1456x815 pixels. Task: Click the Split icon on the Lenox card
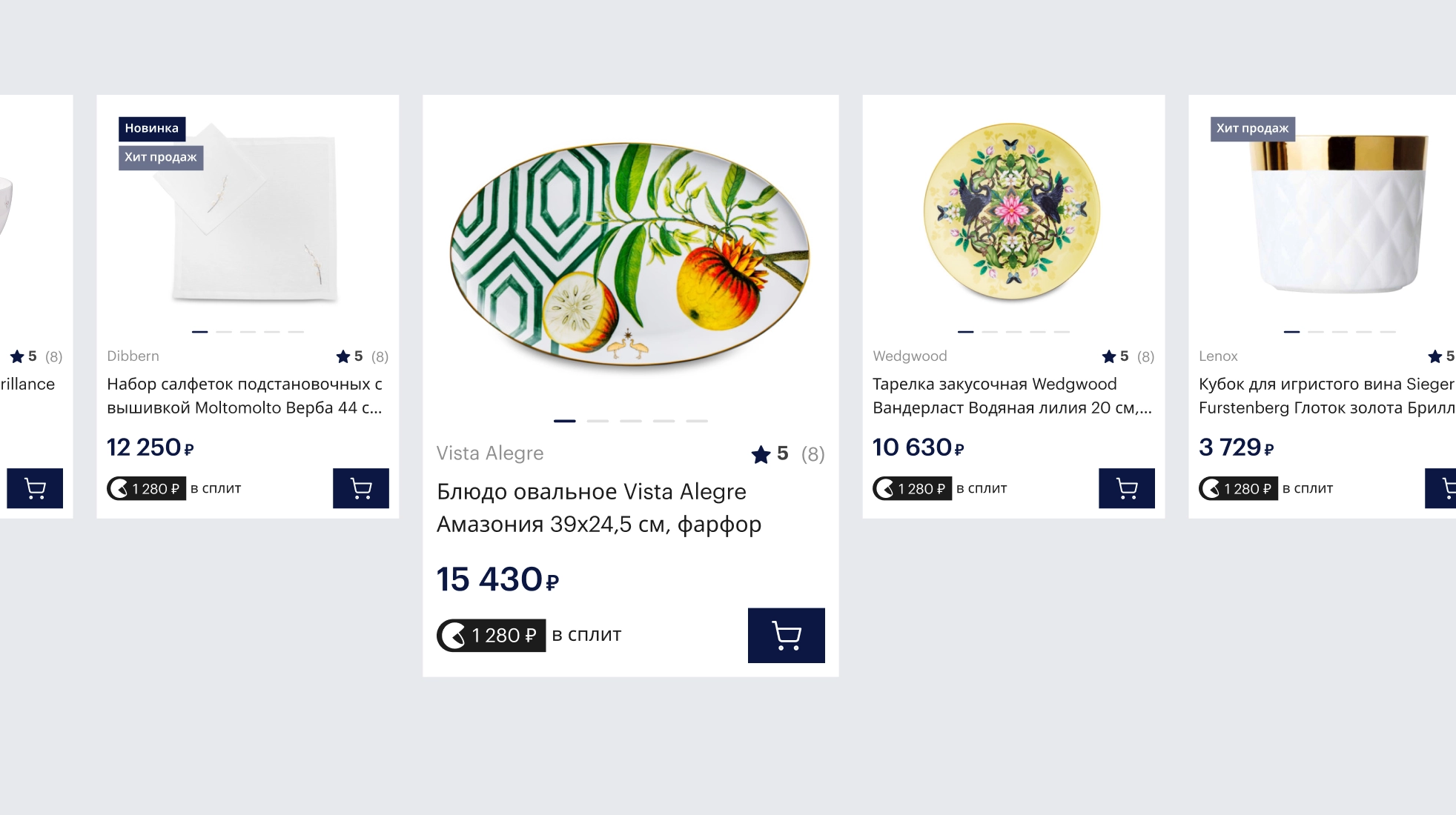tap(1211, 489)
